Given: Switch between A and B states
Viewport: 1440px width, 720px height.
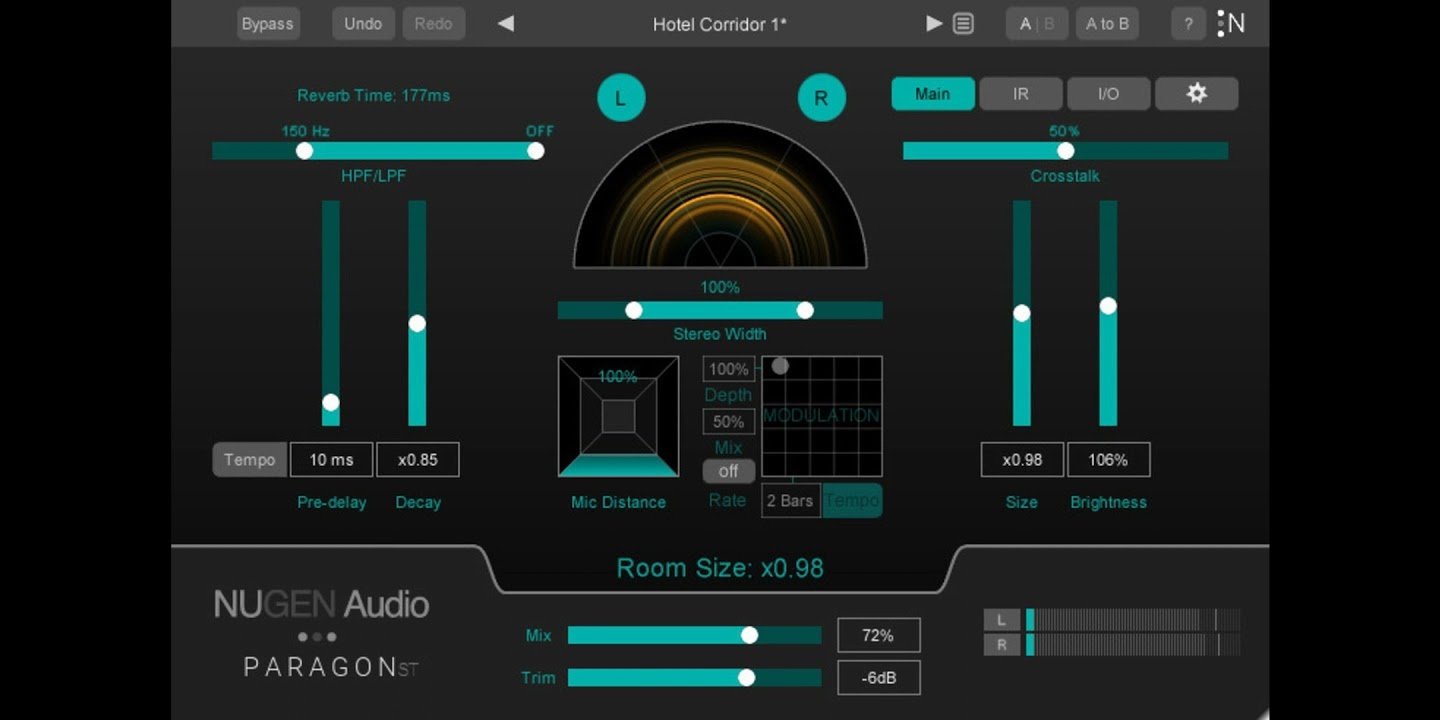Looking at the screenshot, I should [x=1036, y=24].
